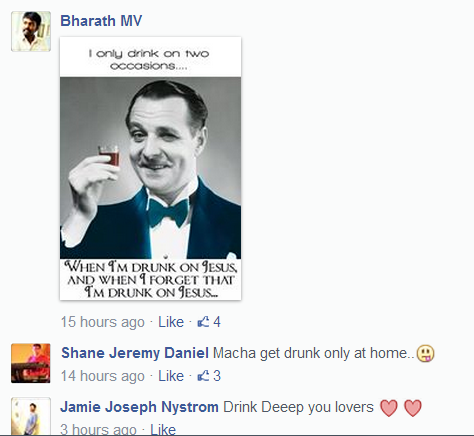Click the second heart emoji in Jamie's comment
The width and height of the screenshot is (474, 436).
click(x=413, y=408)
